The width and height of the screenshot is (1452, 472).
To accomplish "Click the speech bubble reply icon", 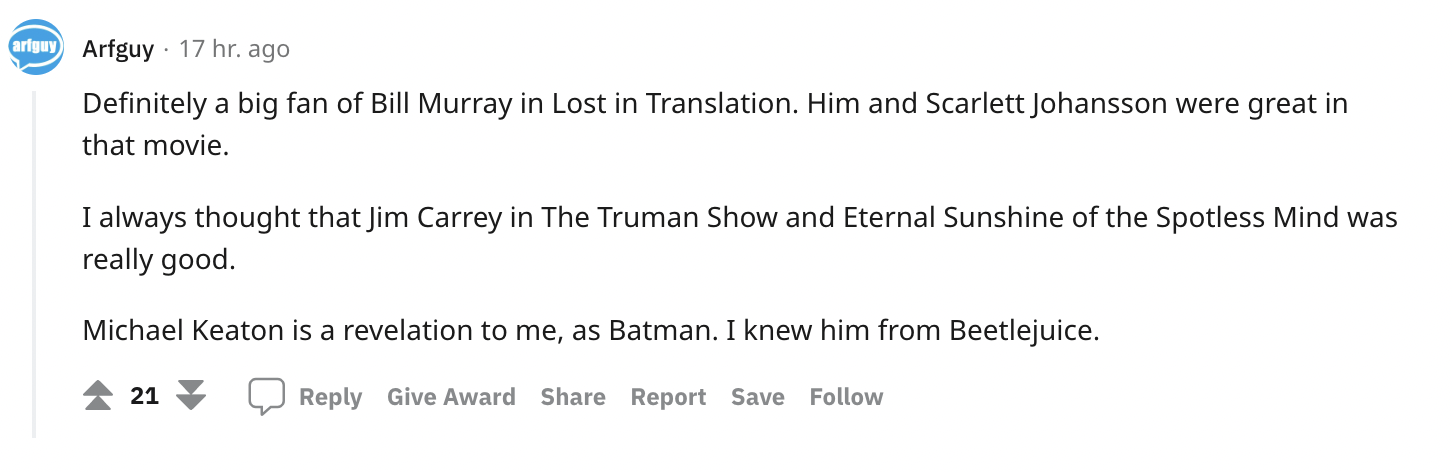I will click(x=267, y=397).
